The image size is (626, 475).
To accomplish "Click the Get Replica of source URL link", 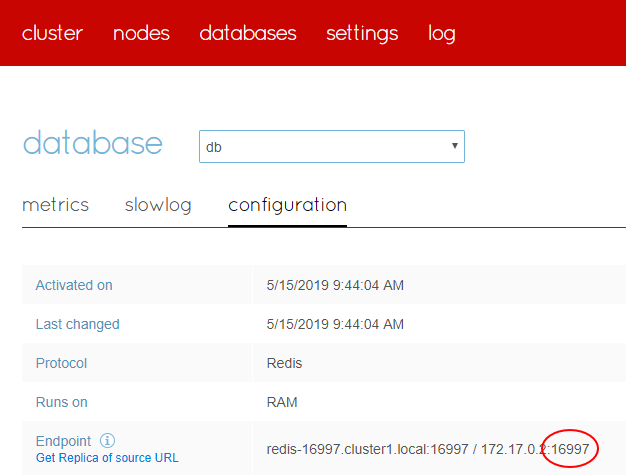I will coord(107,458).
